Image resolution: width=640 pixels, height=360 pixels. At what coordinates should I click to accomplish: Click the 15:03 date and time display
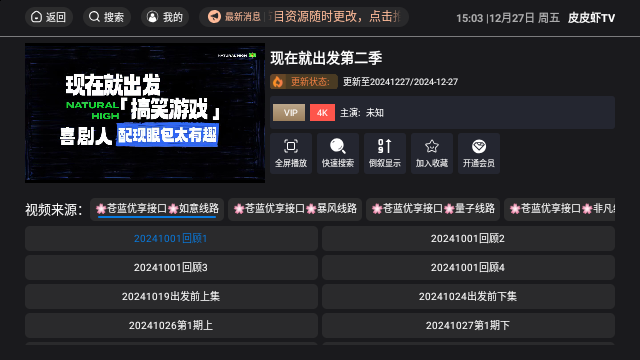pos(508,18)
